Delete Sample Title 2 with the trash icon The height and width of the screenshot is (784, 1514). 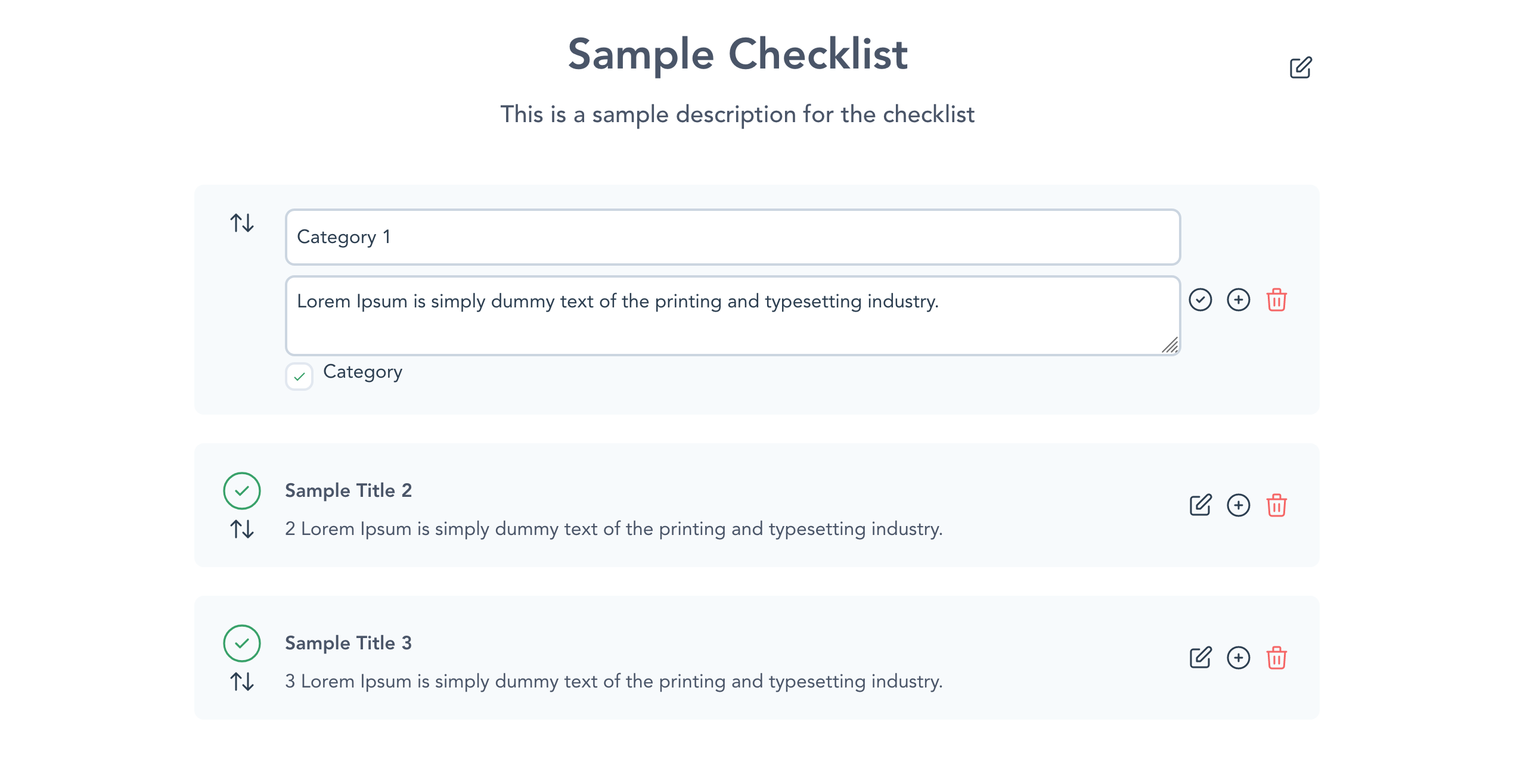click(x=1277, y=505)
